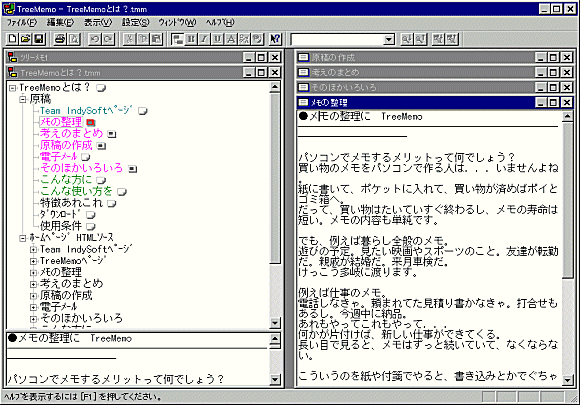This screenshot has height=405, width=580.
Task: Open a file using the folder icon
Action: pos(26,39)
